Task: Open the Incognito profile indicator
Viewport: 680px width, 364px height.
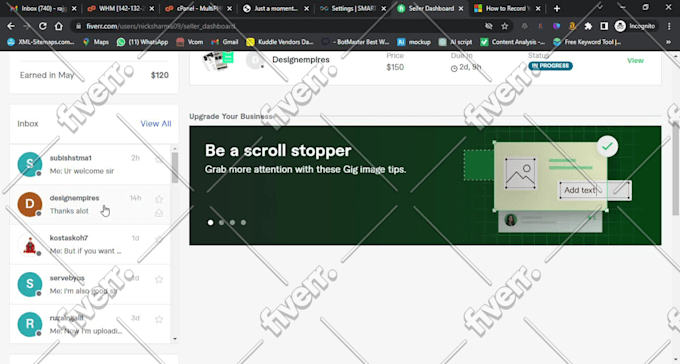Action: click(635, 26)
